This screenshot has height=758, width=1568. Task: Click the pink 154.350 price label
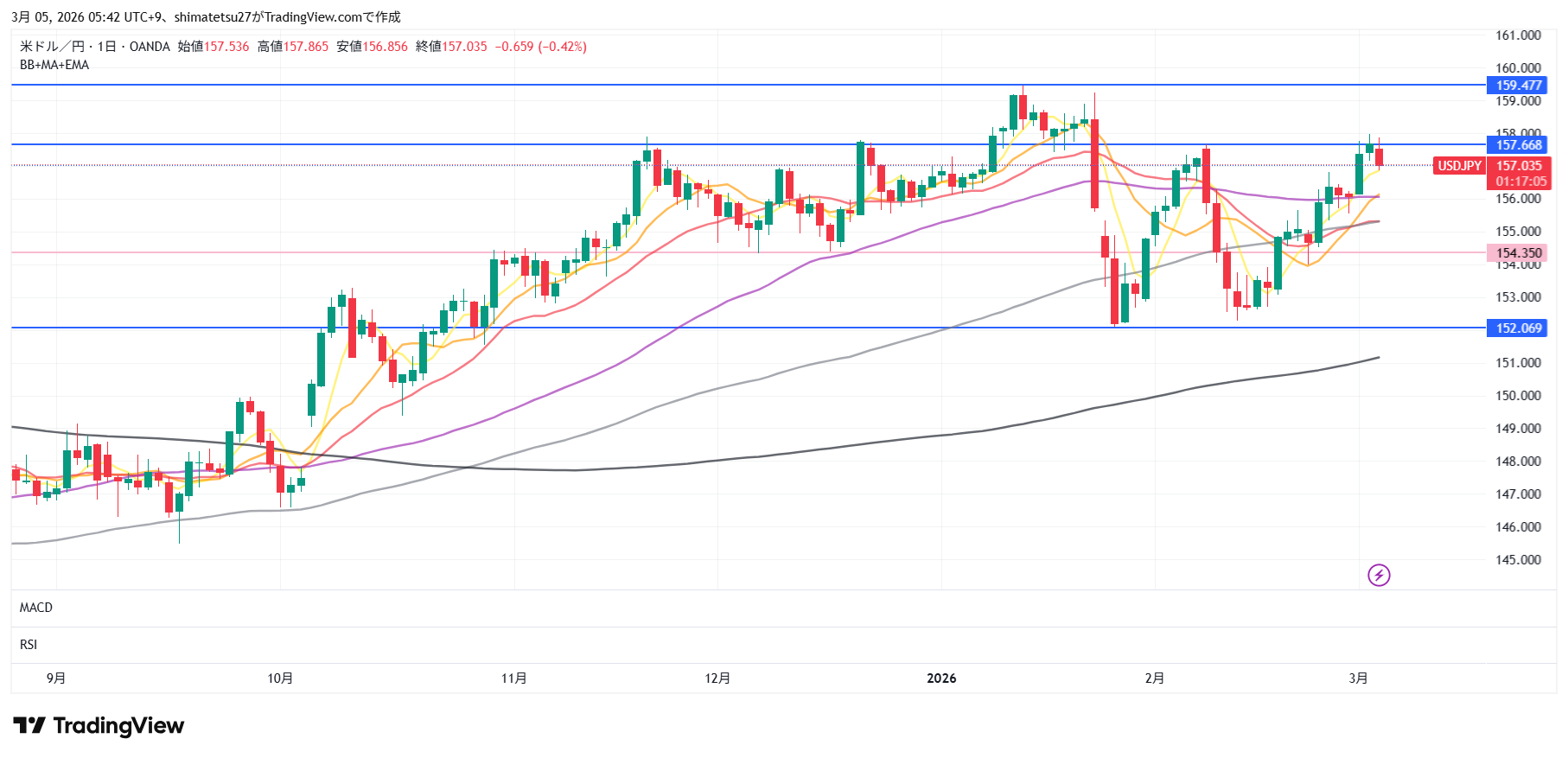1519,253
